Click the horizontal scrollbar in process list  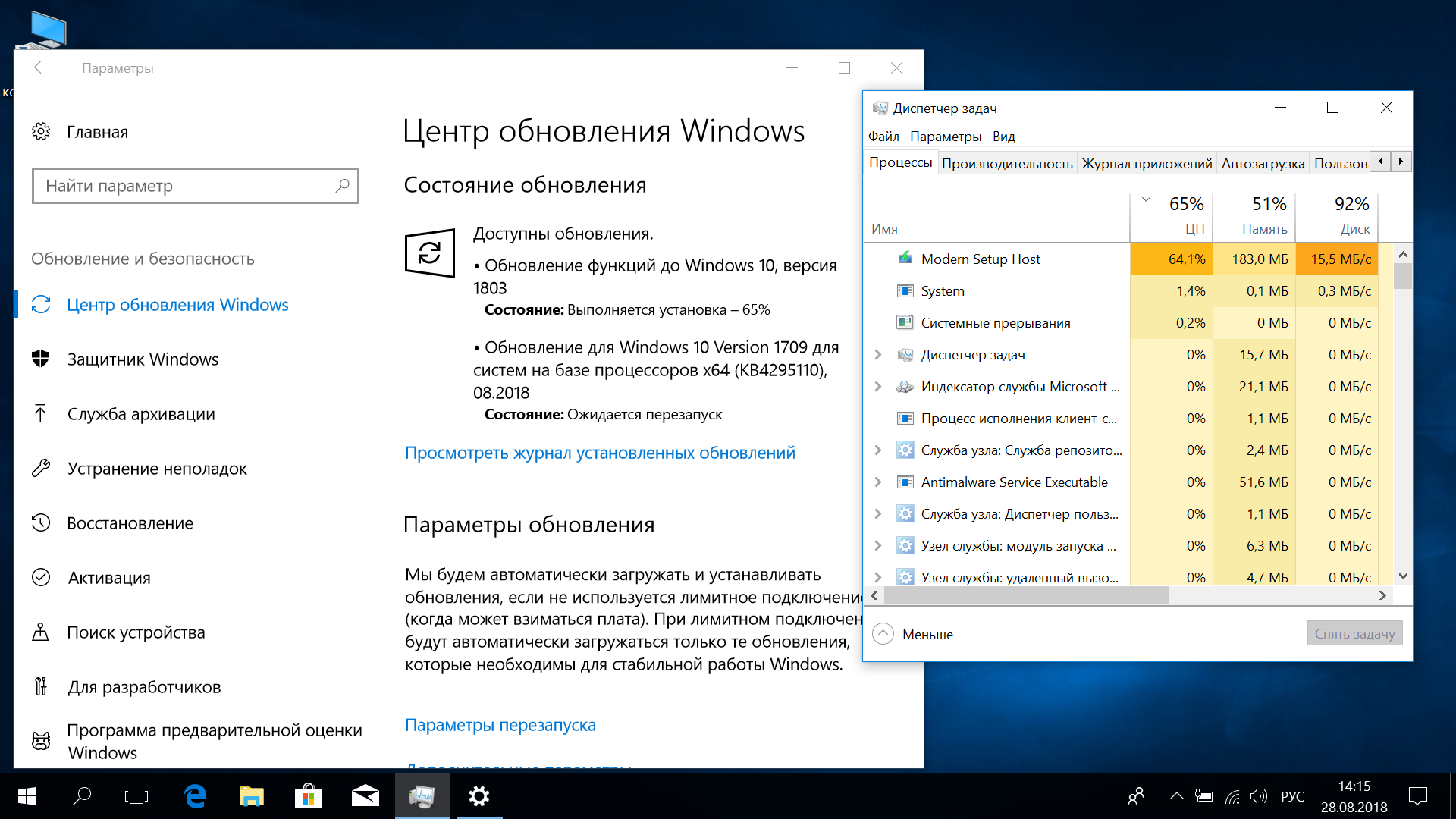click(1027, 596)
